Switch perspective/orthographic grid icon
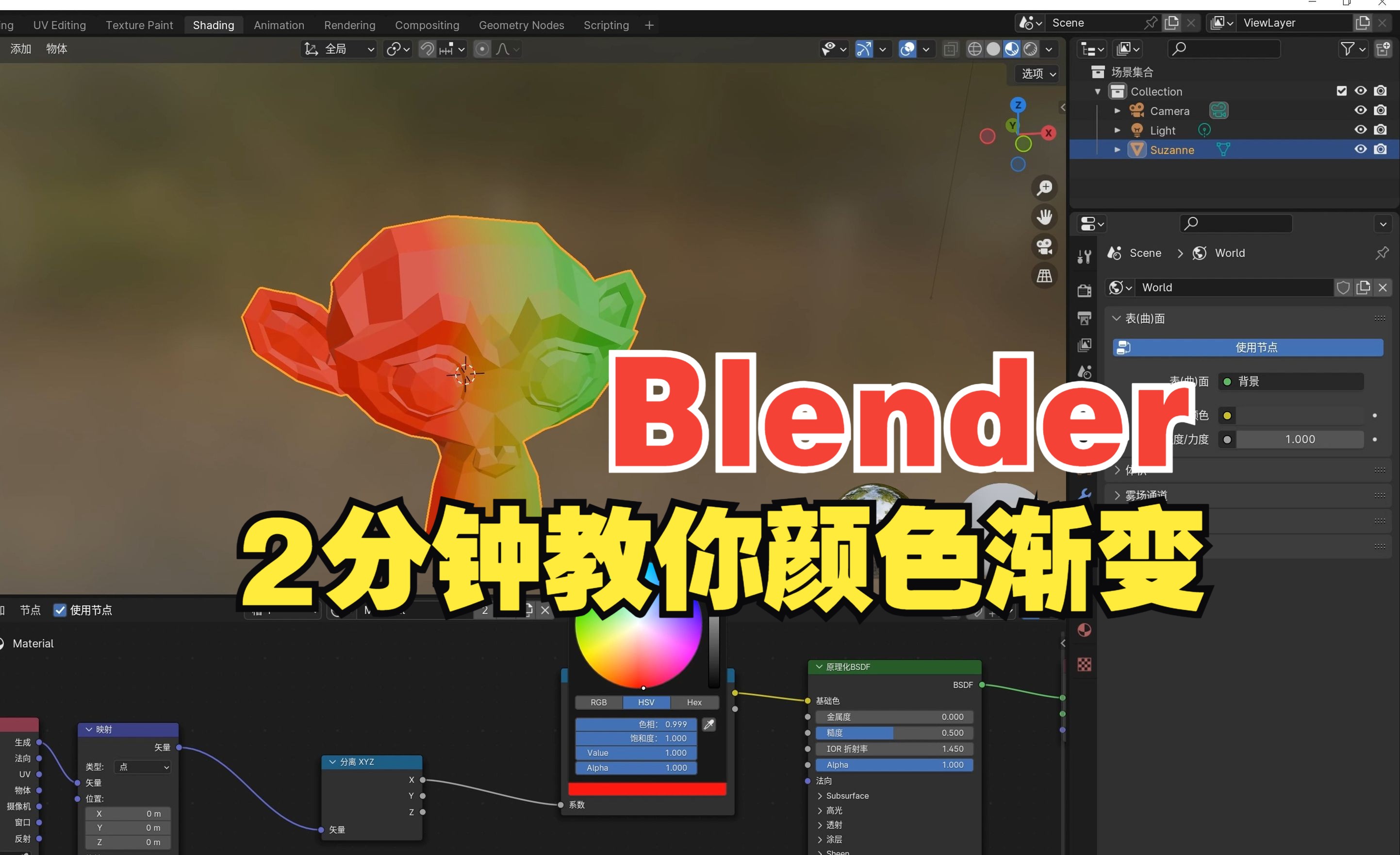Viewport: 1400px width, 855px height. 1044,276
